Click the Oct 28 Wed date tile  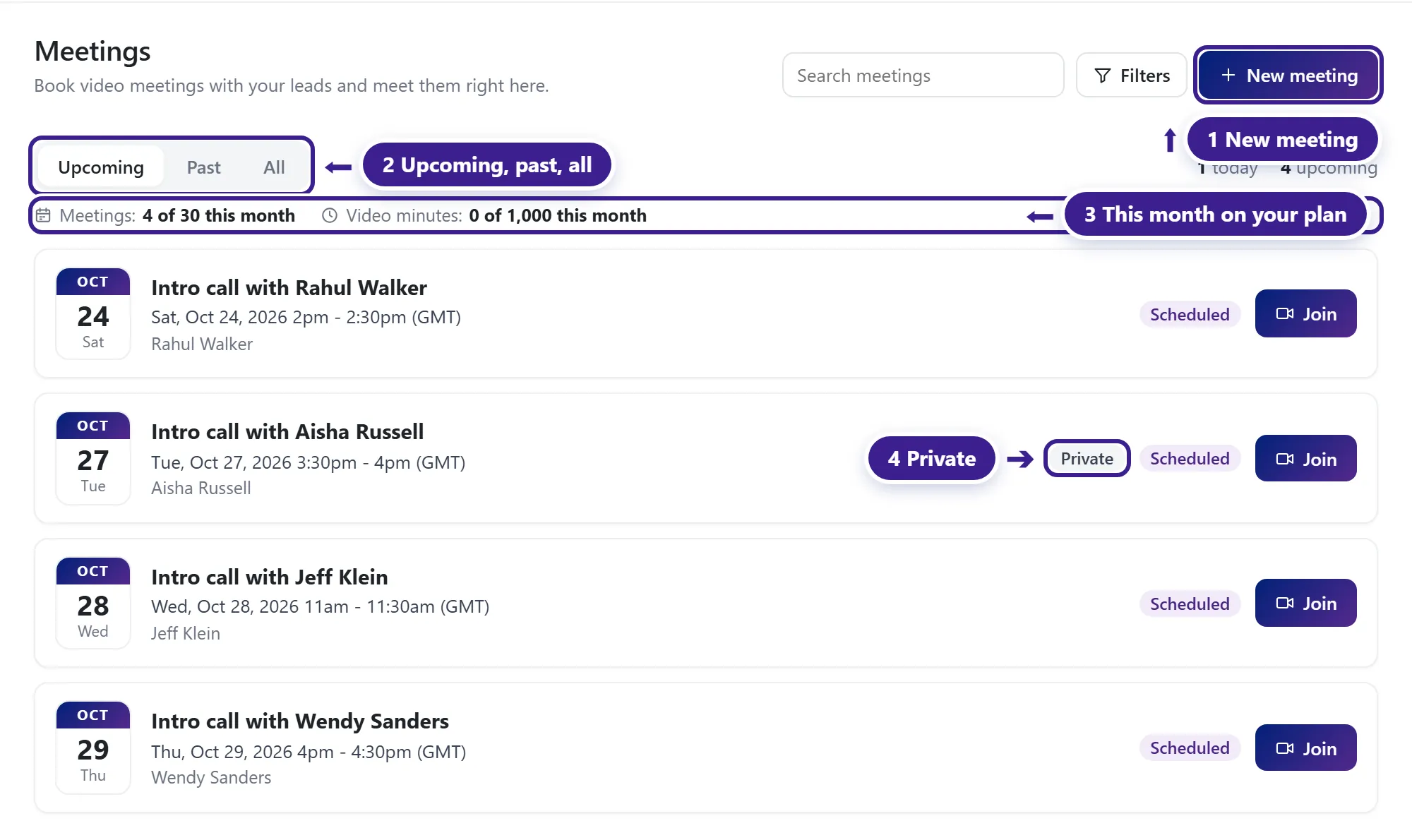93,603
